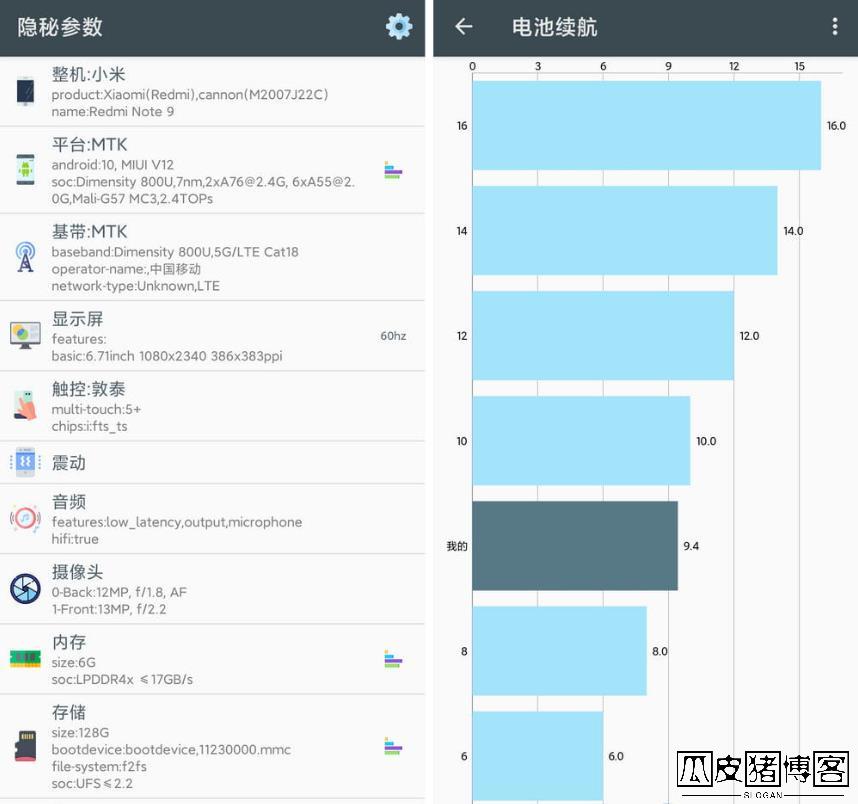The width and height of the screenshot is (858, 804).
Task: Select the multi-touch:5+ line
Action: pos(96,409)
